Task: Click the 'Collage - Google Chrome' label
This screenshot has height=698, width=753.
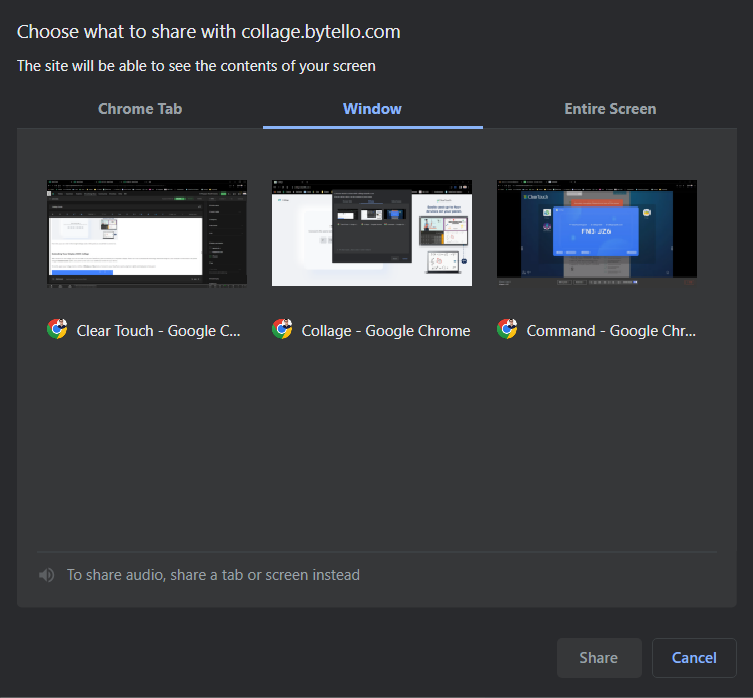Action: click(386, 331)
